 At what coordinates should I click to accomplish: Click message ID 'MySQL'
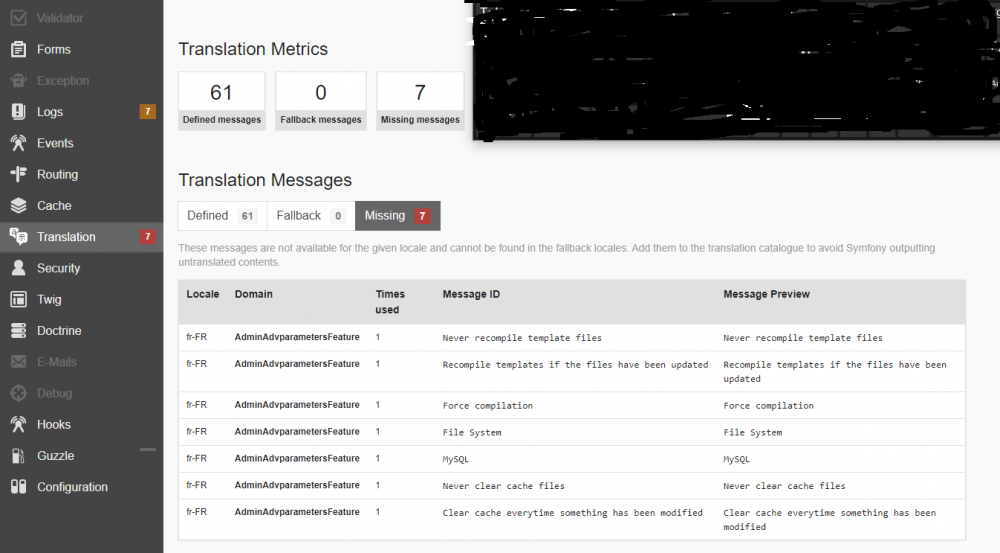(x=455, y=459)
